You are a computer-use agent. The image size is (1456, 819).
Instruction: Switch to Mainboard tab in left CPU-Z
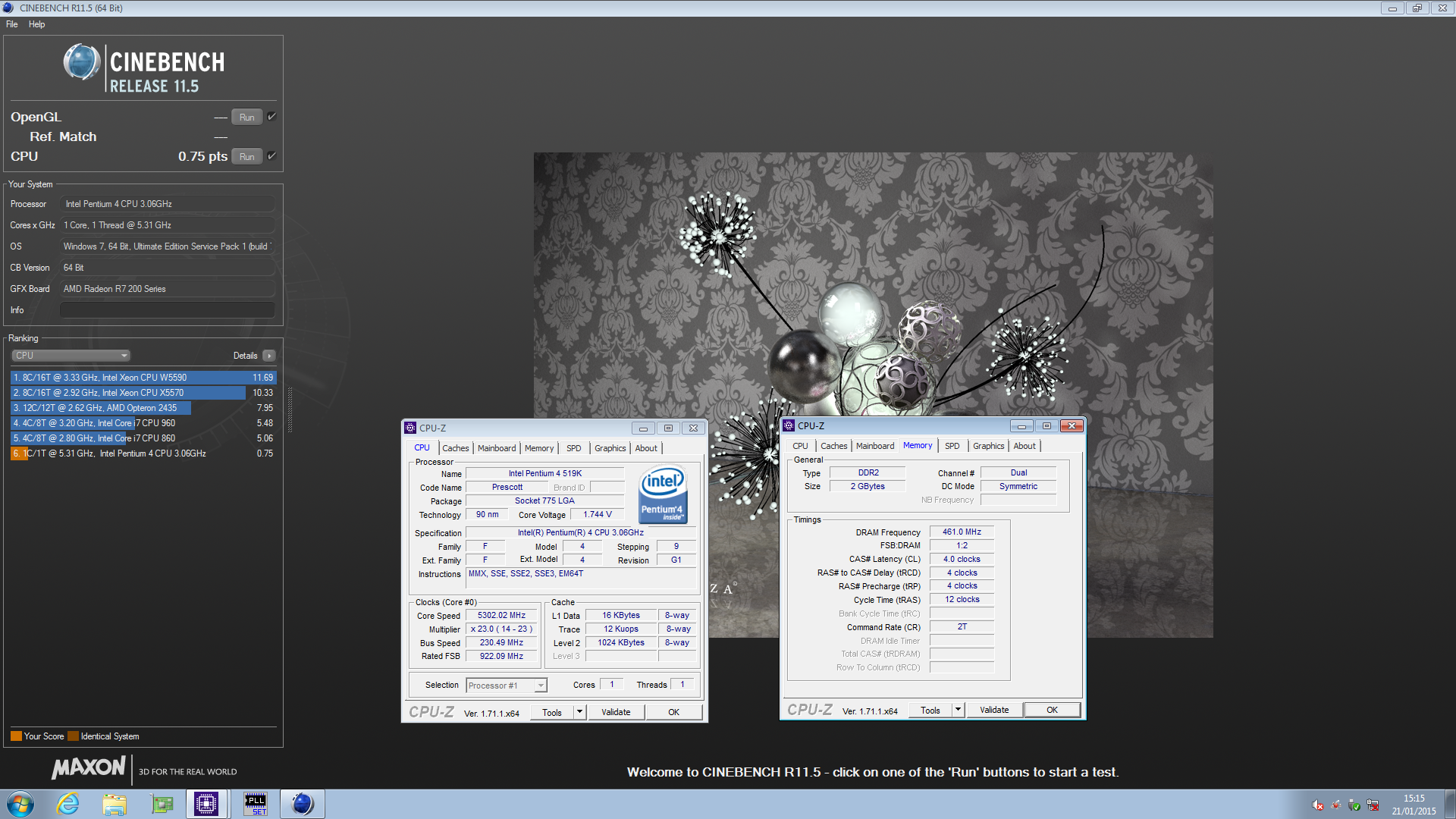tap(497, 448)
